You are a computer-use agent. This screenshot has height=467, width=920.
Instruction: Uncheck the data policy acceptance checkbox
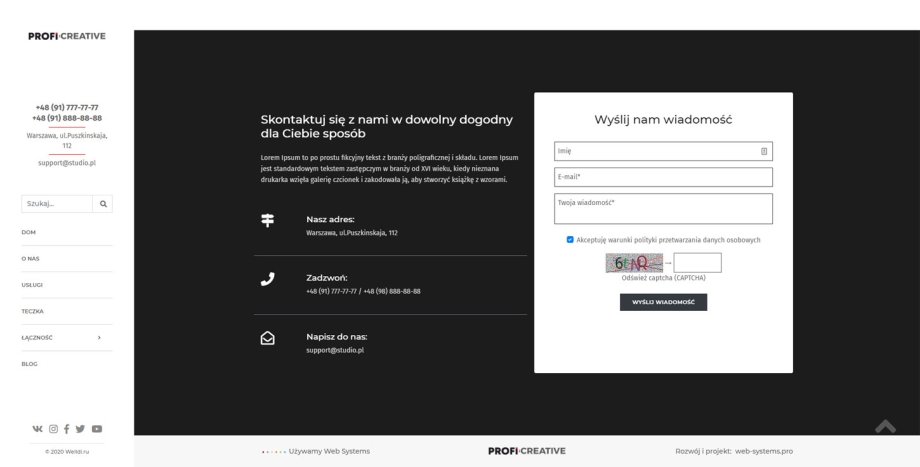(570, 240)
